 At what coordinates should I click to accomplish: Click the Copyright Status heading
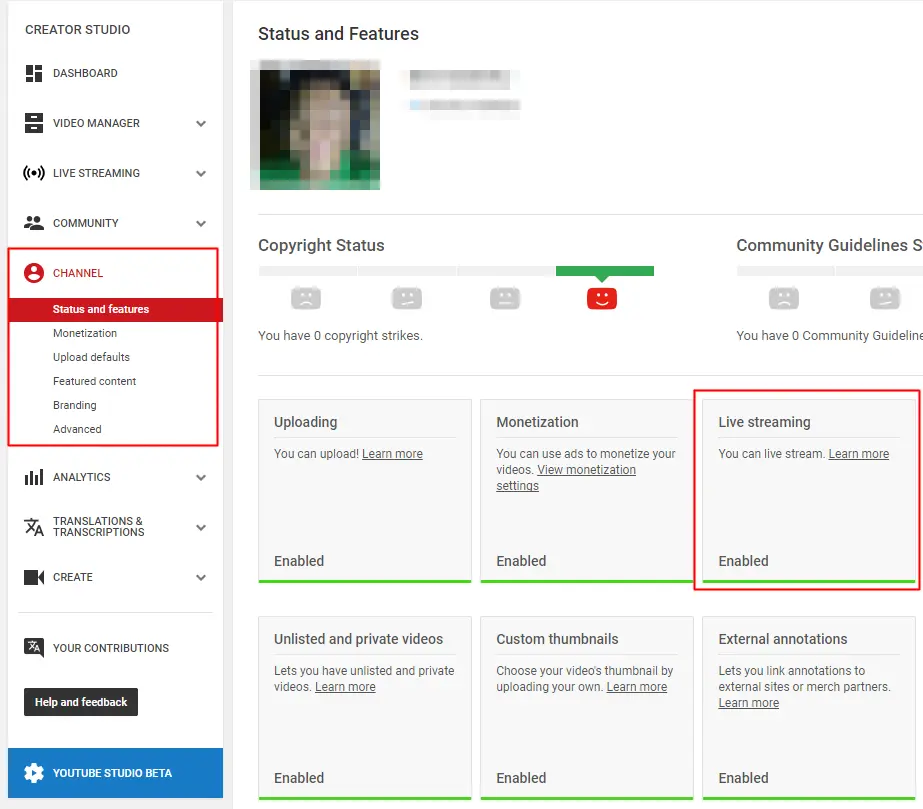pyautogui.click(x=321, y=245)
